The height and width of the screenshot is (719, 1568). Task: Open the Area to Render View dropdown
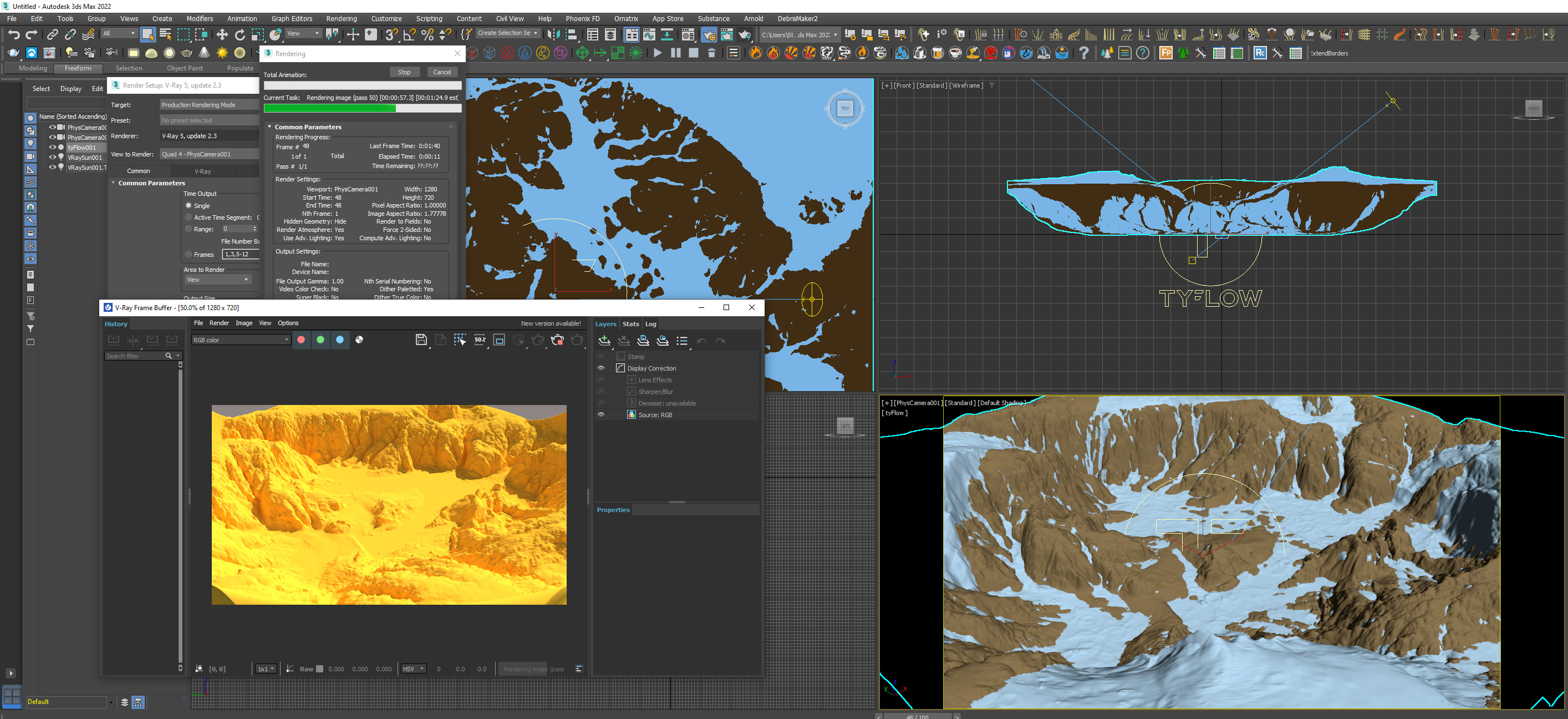[x=217, y=280]
